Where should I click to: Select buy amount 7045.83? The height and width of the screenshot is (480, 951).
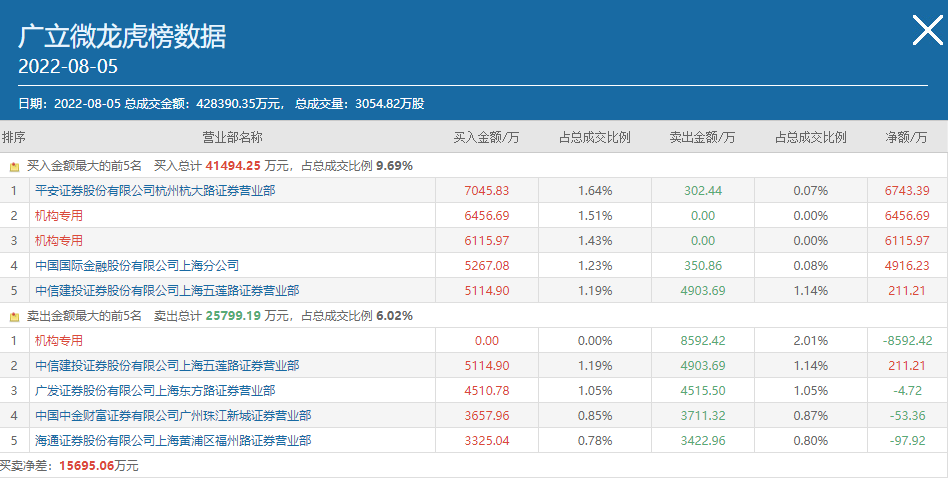(x=486, y=191)
